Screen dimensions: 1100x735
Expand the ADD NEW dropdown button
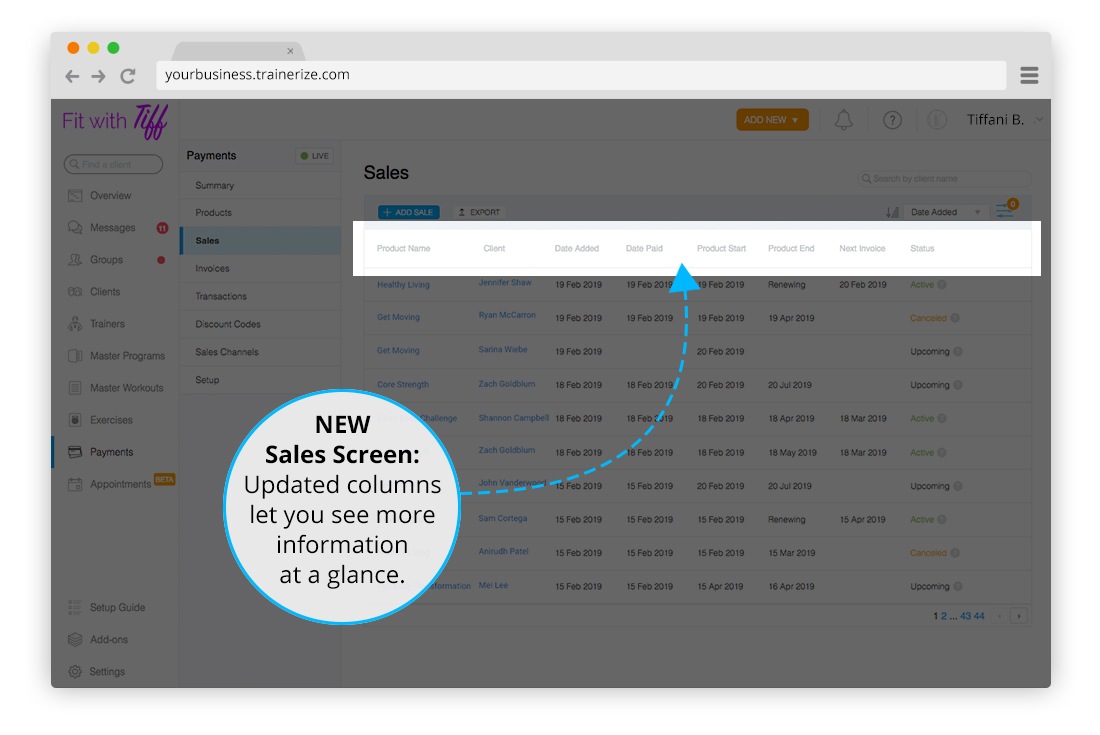click(x=772, y=120)
